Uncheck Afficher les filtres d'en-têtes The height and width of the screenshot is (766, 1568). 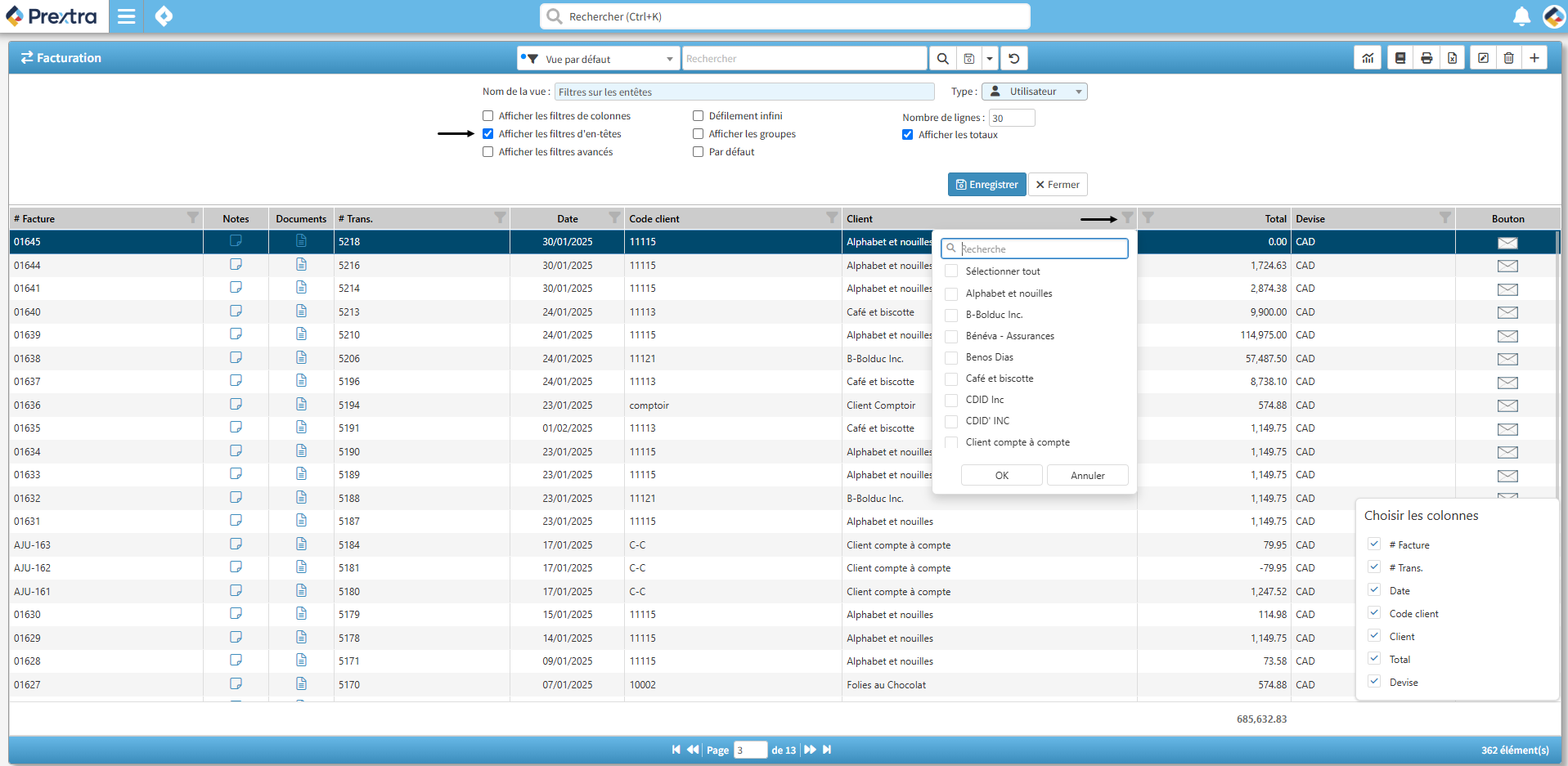click(x=488, y=134)
